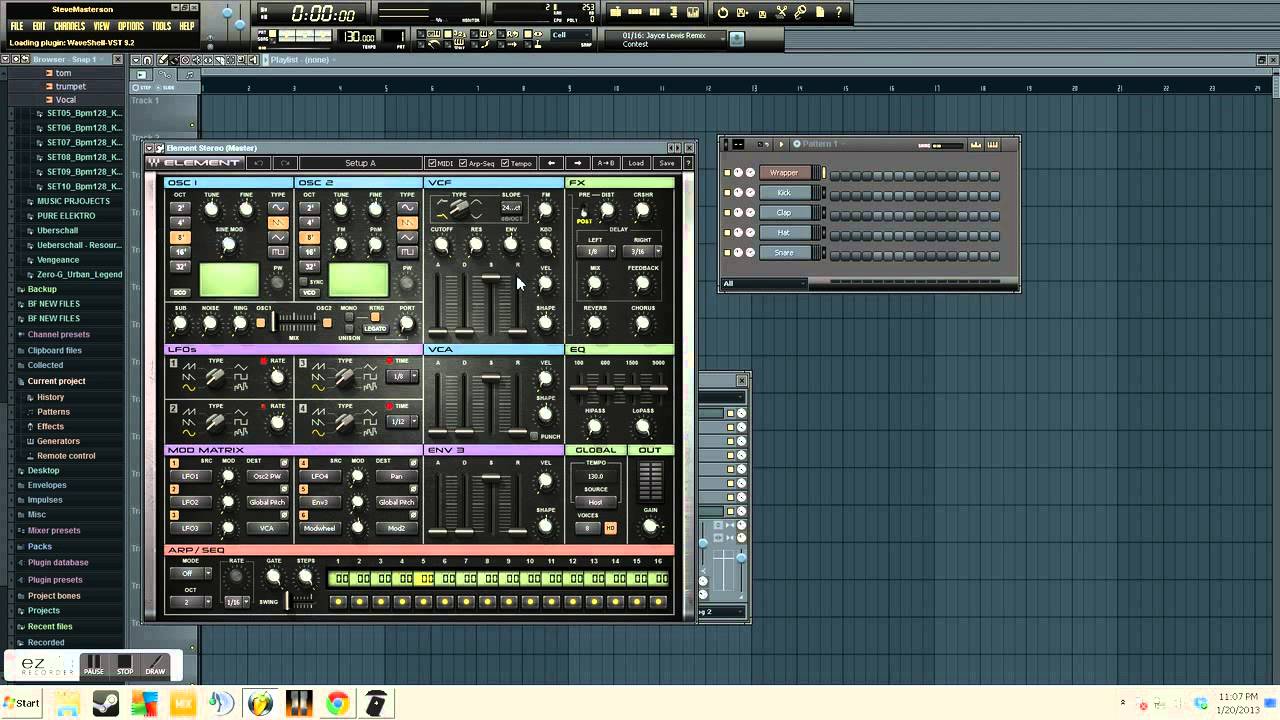Open LFO 4 time 1/12 dropdown
This screenshot has height=720, width=1280.
point(402,422)
